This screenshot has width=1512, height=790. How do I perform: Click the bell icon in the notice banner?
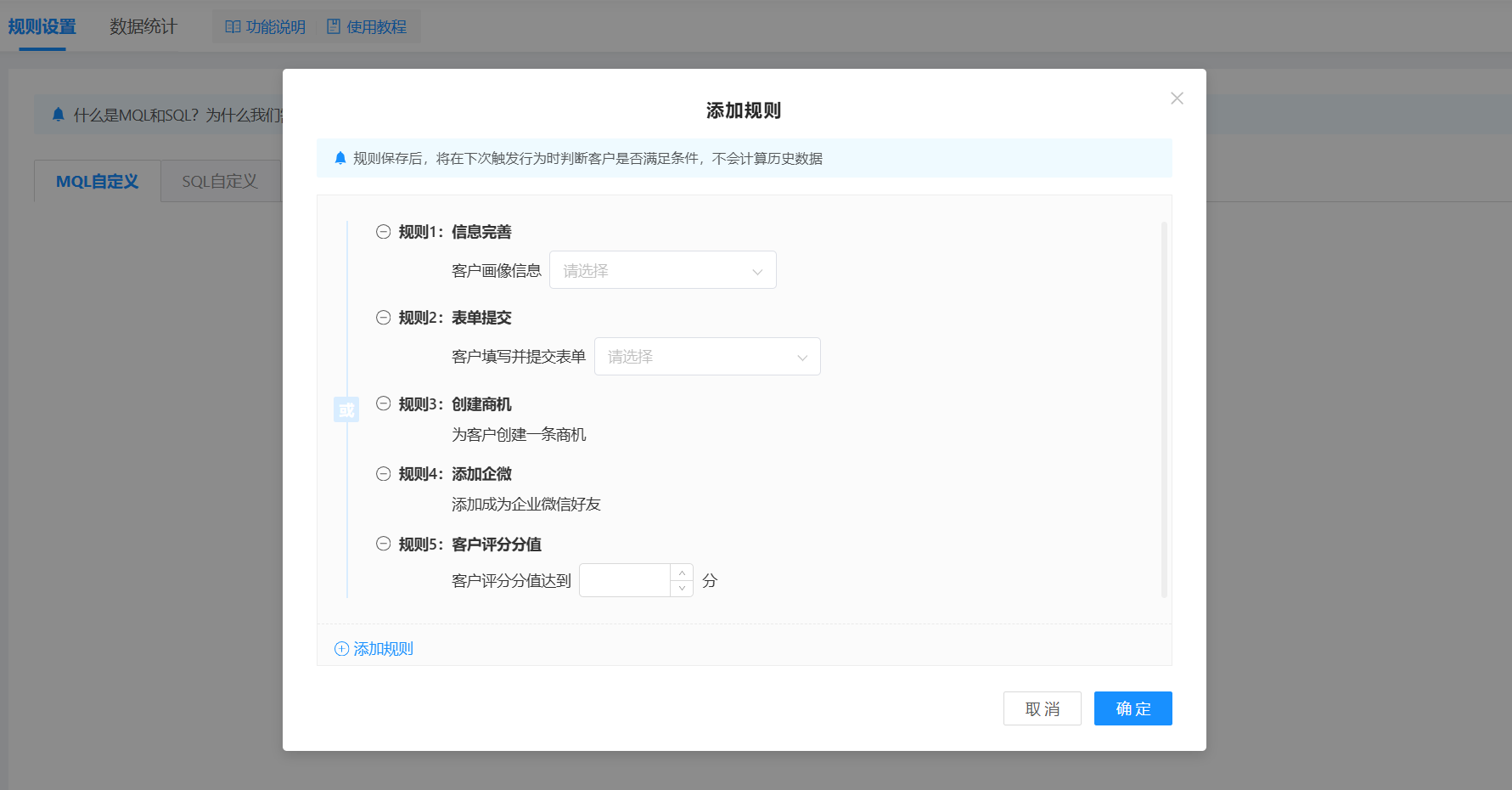point(340,158)
